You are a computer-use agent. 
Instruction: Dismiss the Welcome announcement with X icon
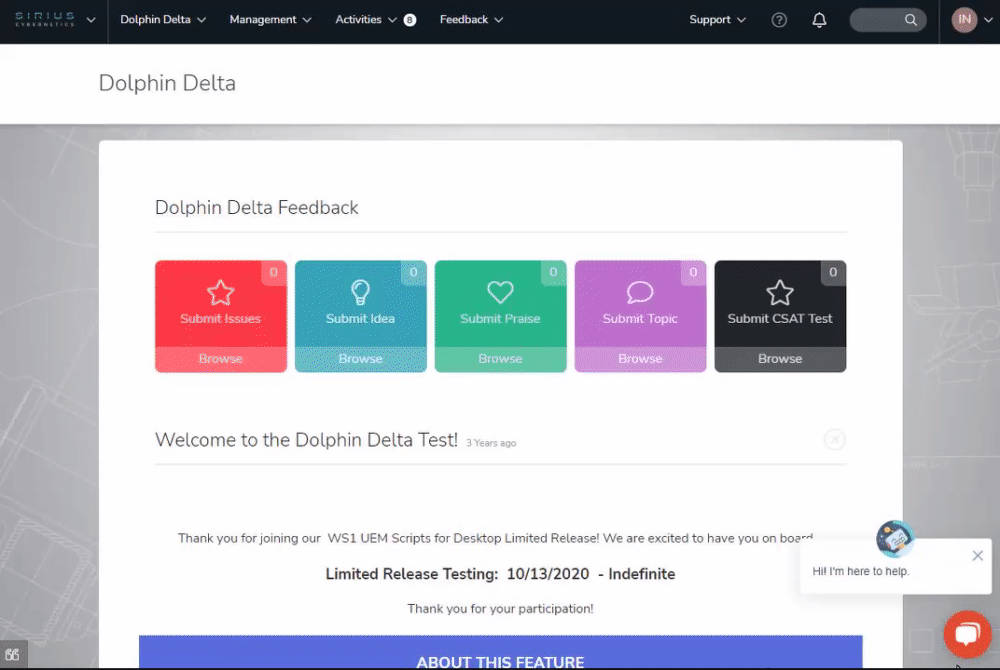pos(834,439)
